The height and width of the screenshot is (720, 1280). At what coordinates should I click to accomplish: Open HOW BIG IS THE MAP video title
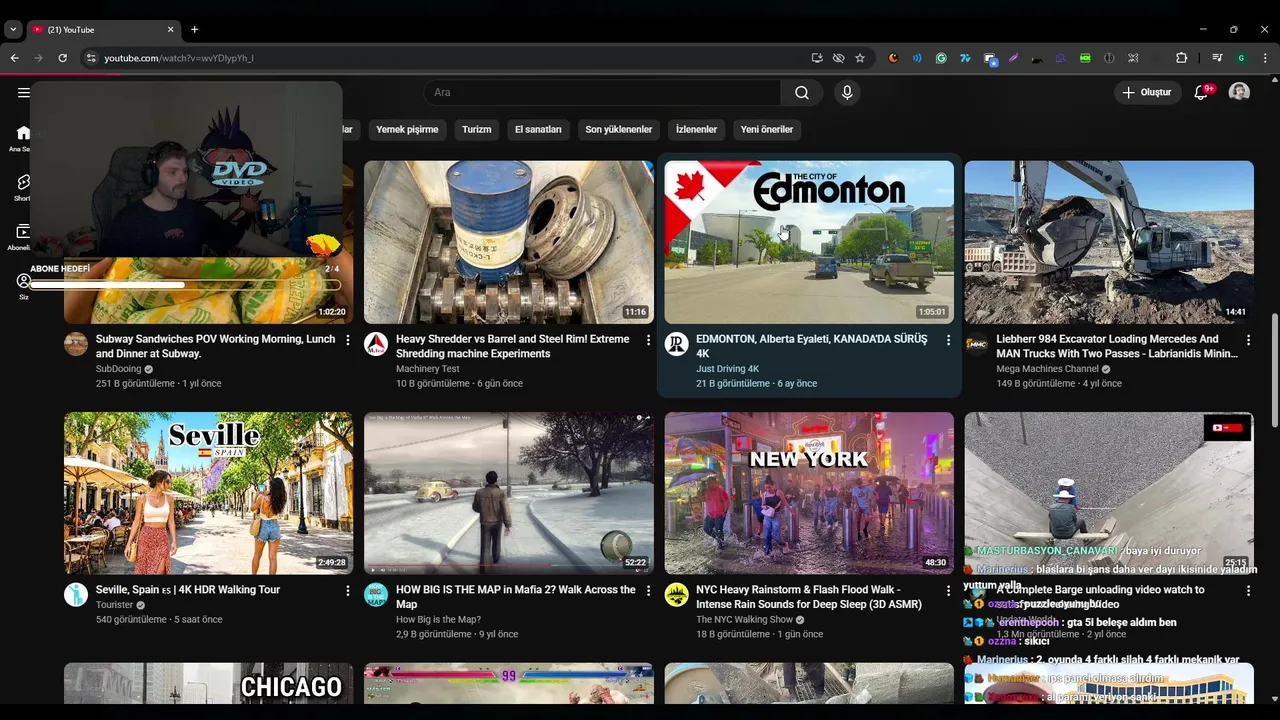515,597
